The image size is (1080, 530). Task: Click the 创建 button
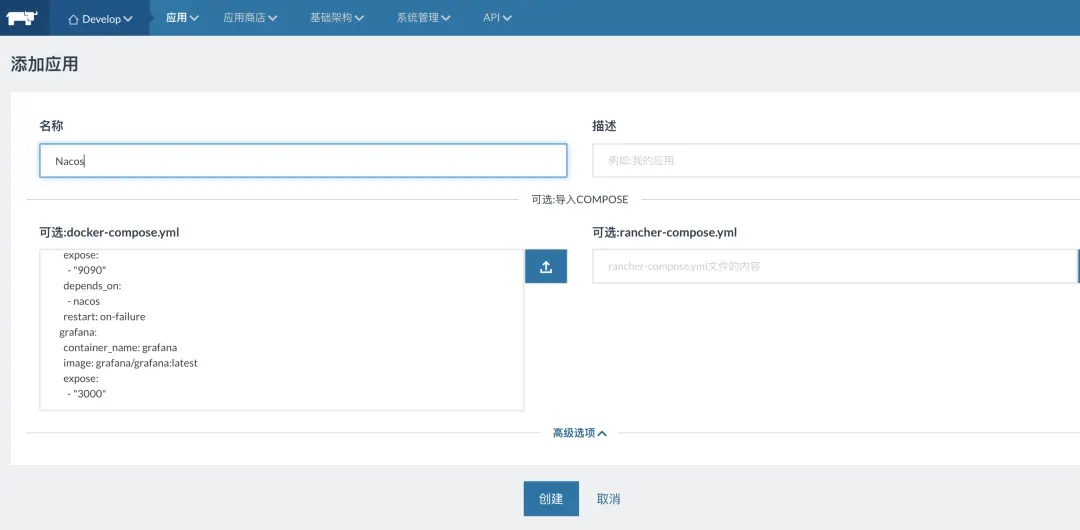[x=551, y=498]
